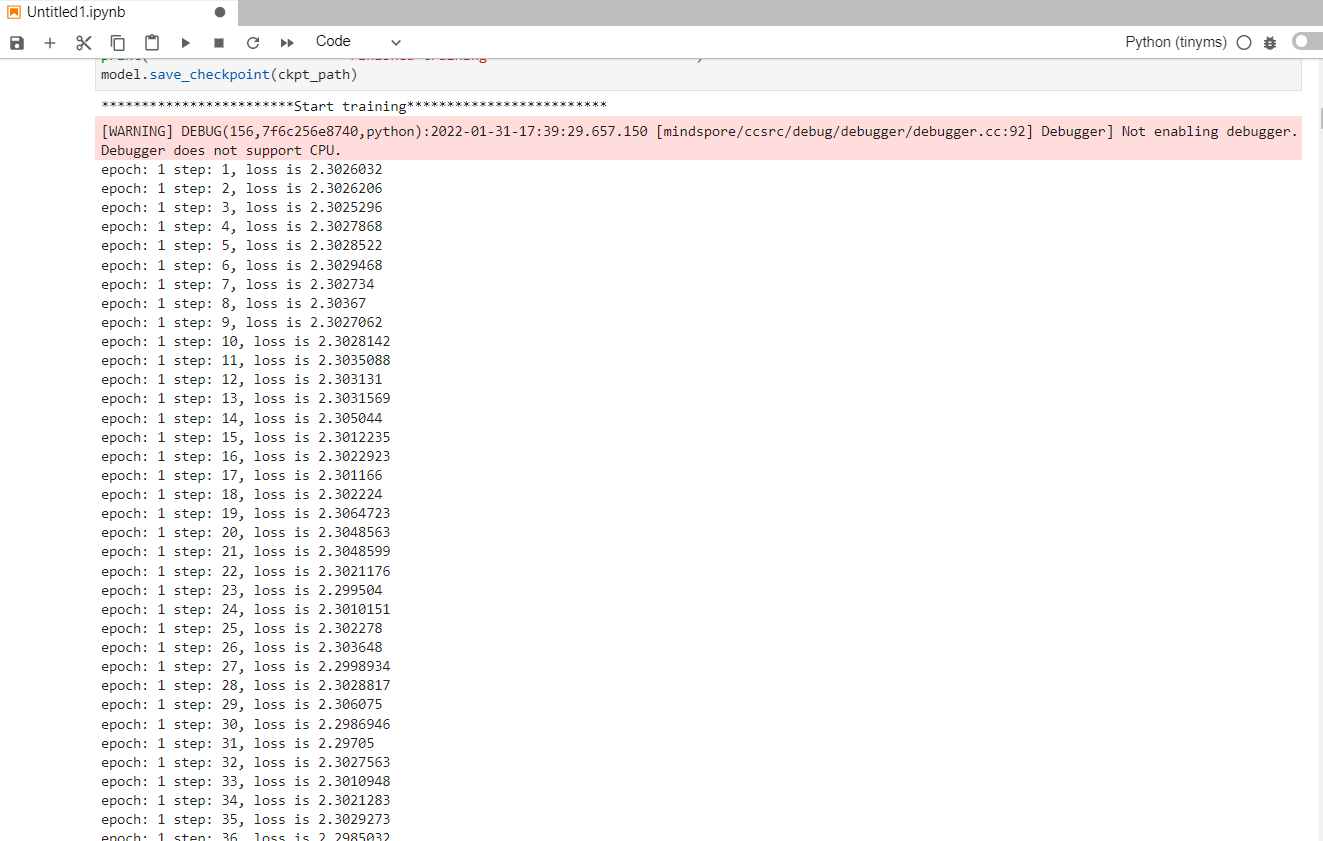Click output line step 1 loss 2.3026032

pyautogui.click(x=241, y=169)
